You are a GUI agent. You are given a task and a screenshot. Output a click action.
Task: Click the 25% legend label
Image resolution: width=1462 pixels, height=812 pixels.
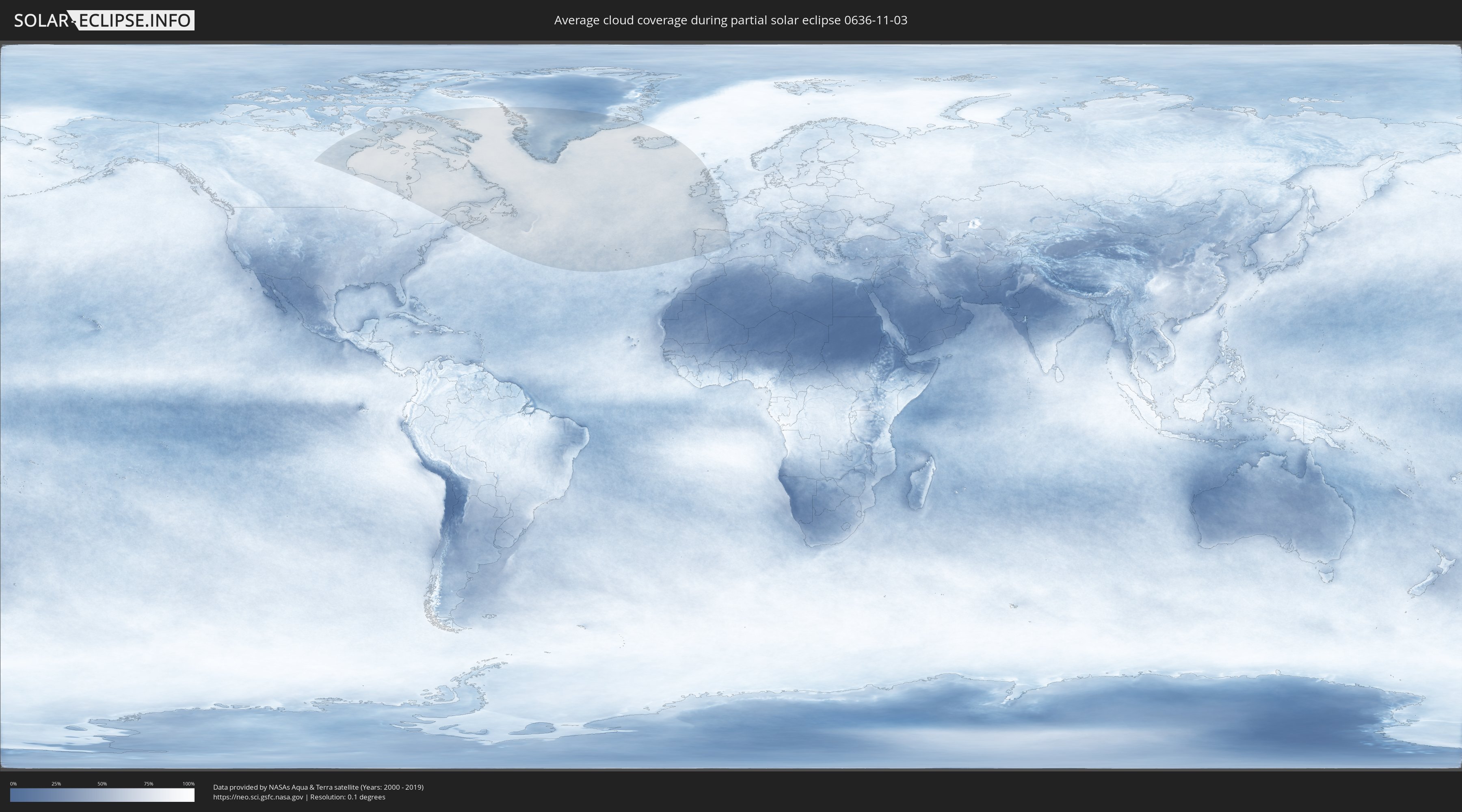(x=56, y=784)
